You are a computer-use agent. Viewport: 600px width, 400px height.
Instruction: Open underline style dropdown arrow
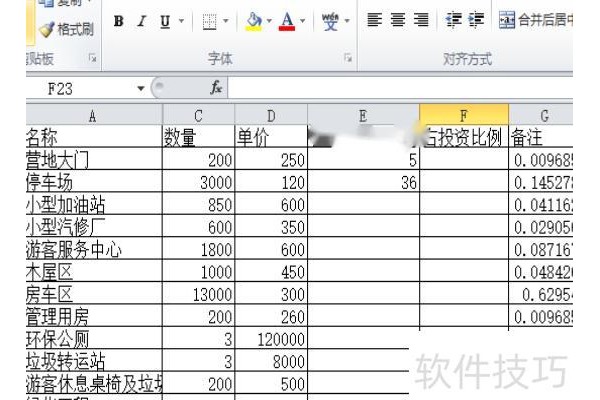181,21
